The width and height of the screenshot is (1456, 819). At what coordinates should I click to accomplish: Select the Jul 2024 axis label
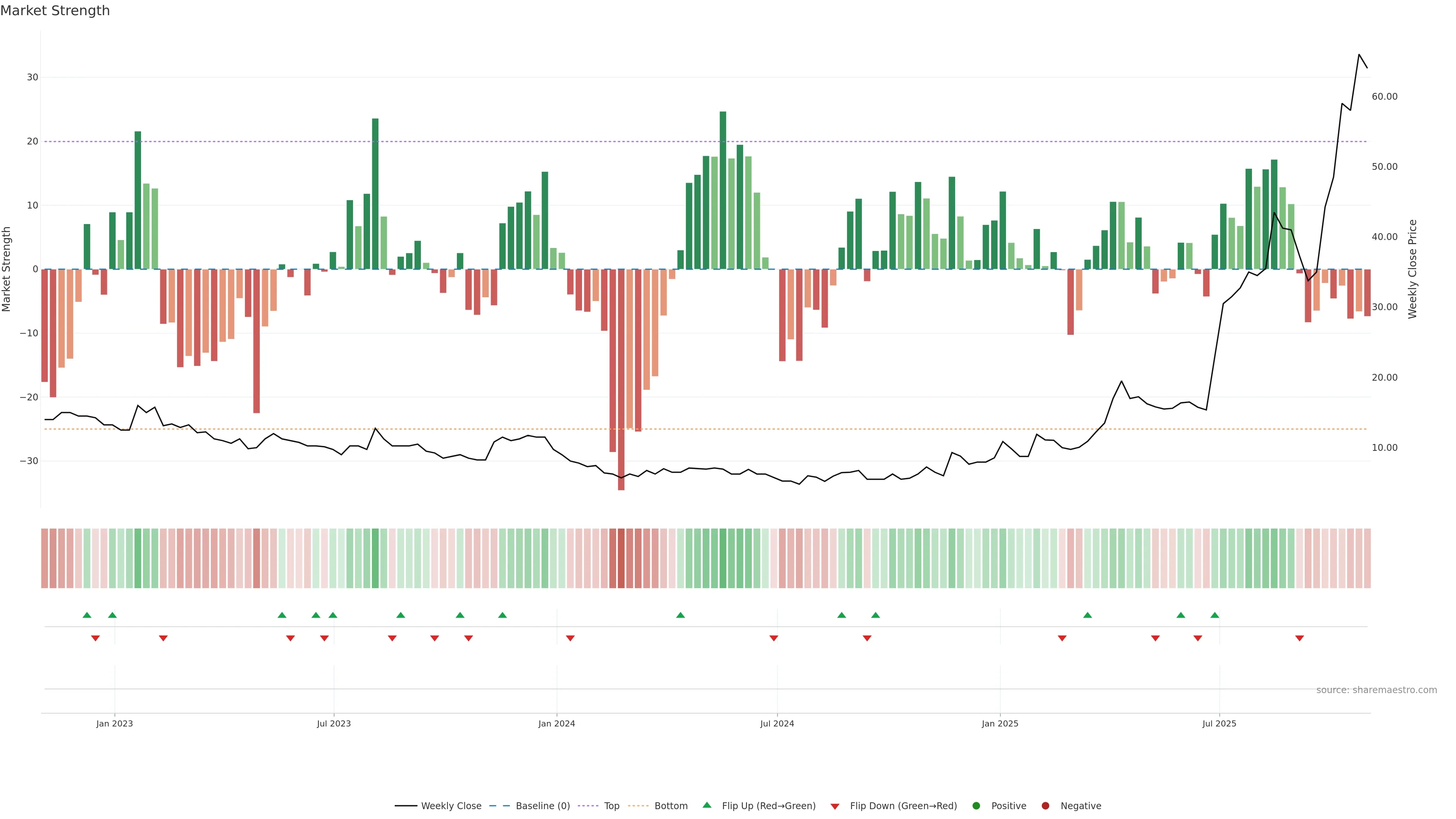[x=777, y=724]
